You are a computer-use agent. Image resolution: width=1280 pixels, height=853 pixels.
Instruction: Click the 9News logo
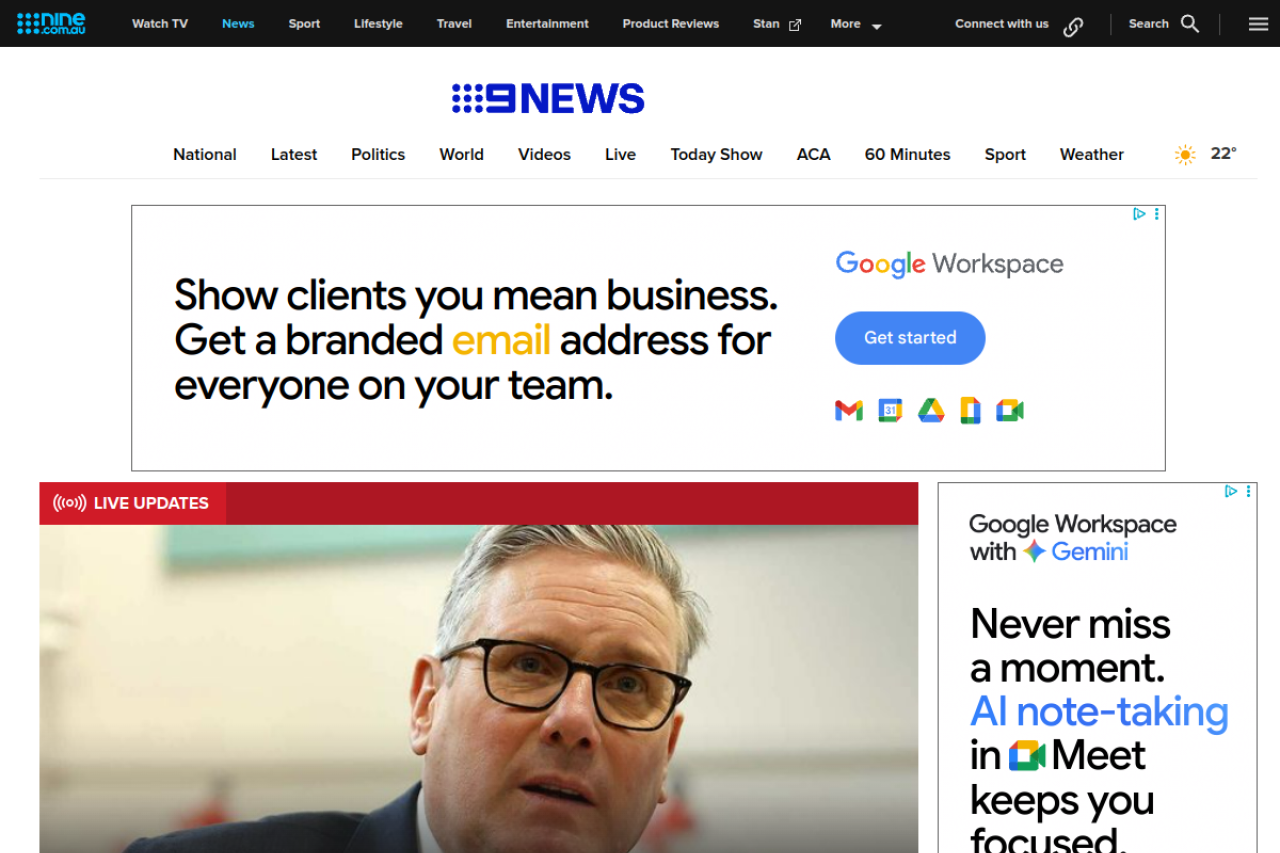[x=548, y=98]
